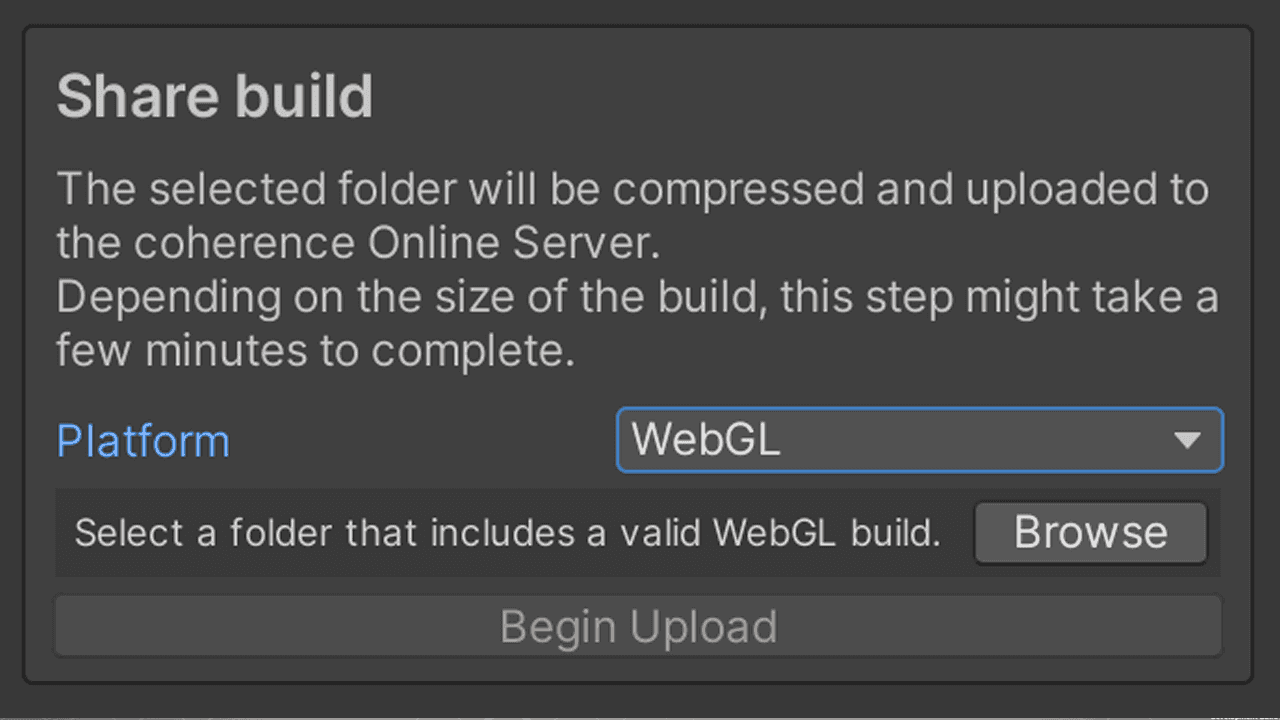Click the WebGL text in the dropdown
The height and width of the screenshot is (720, 1280).
tap(705, 440)
